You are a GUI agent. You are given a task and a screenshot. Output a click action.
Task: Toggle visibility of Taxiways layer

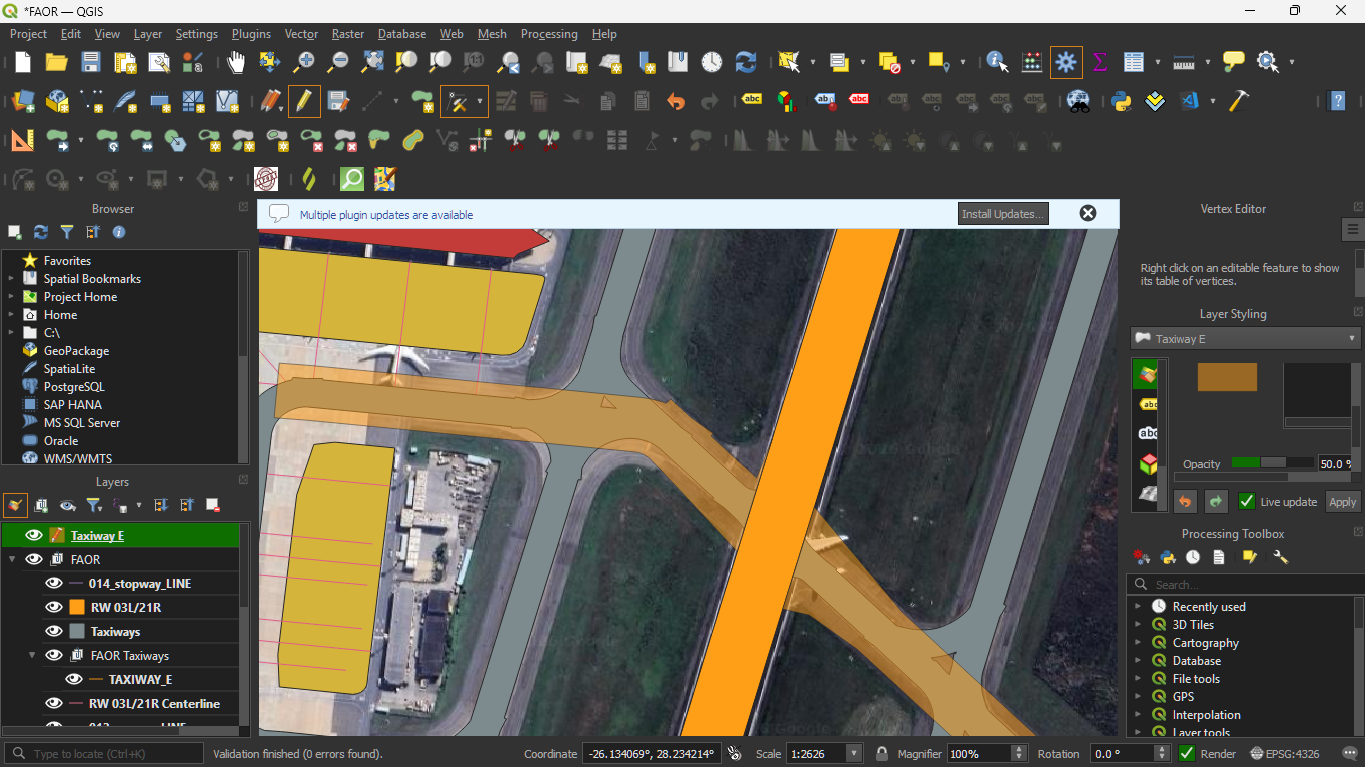(54, 631)
